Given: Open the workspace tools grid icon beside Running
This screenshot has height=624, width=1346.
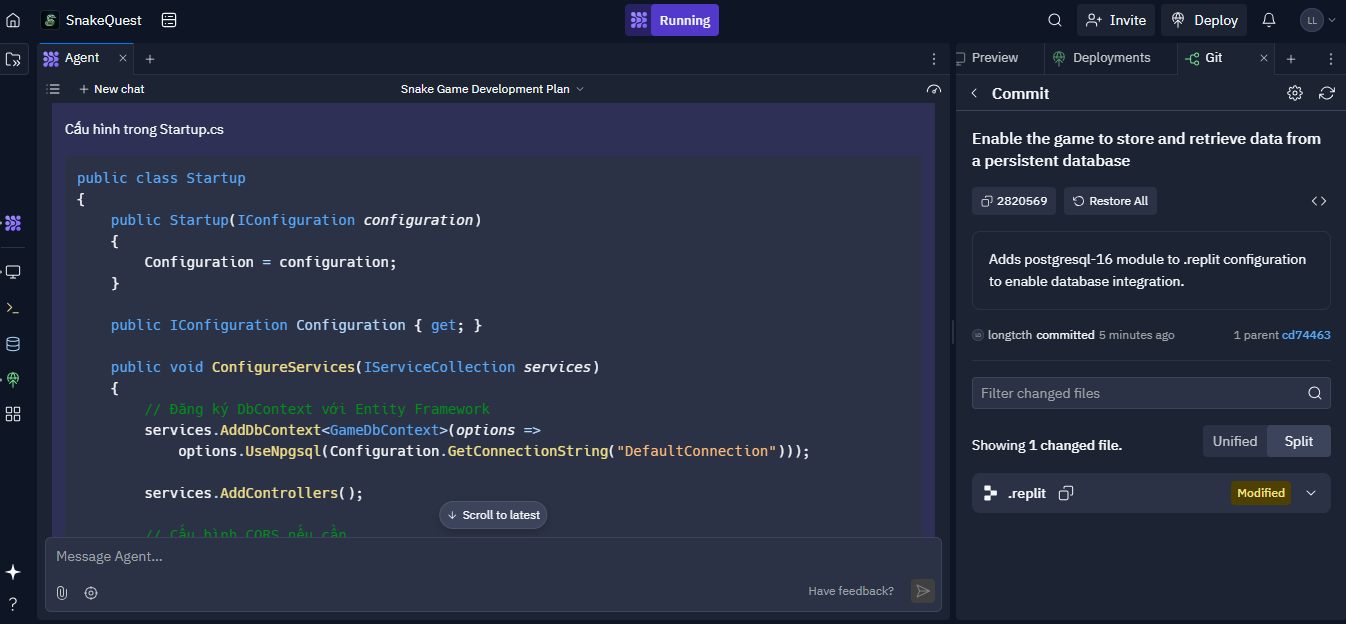Looking at the screenshot, I should [x=638, y=20].
